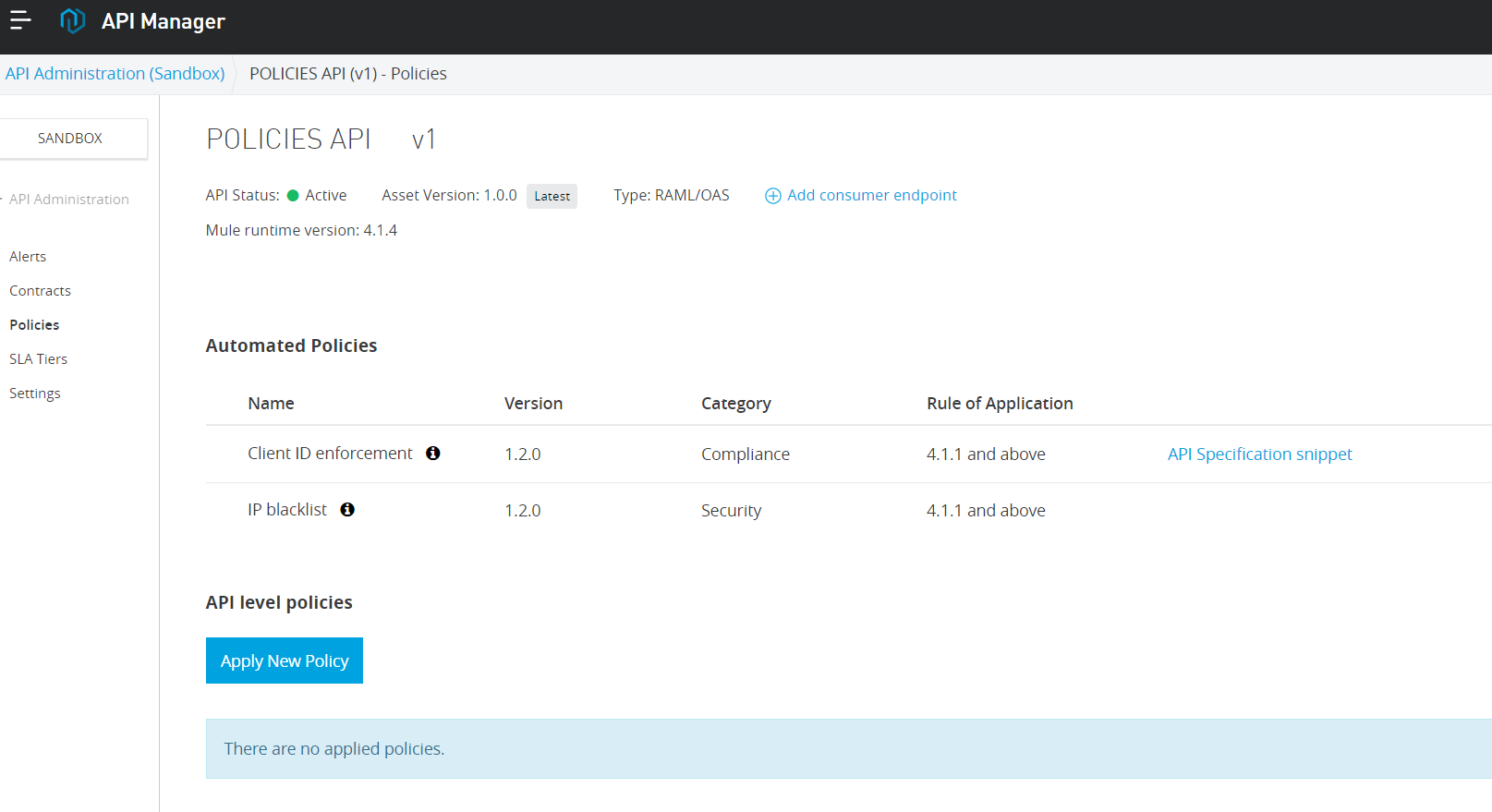Screen dimensions: 1492x812
Task: Open the SANDBOX environment switcher
Action: click(x=70, y=139)
